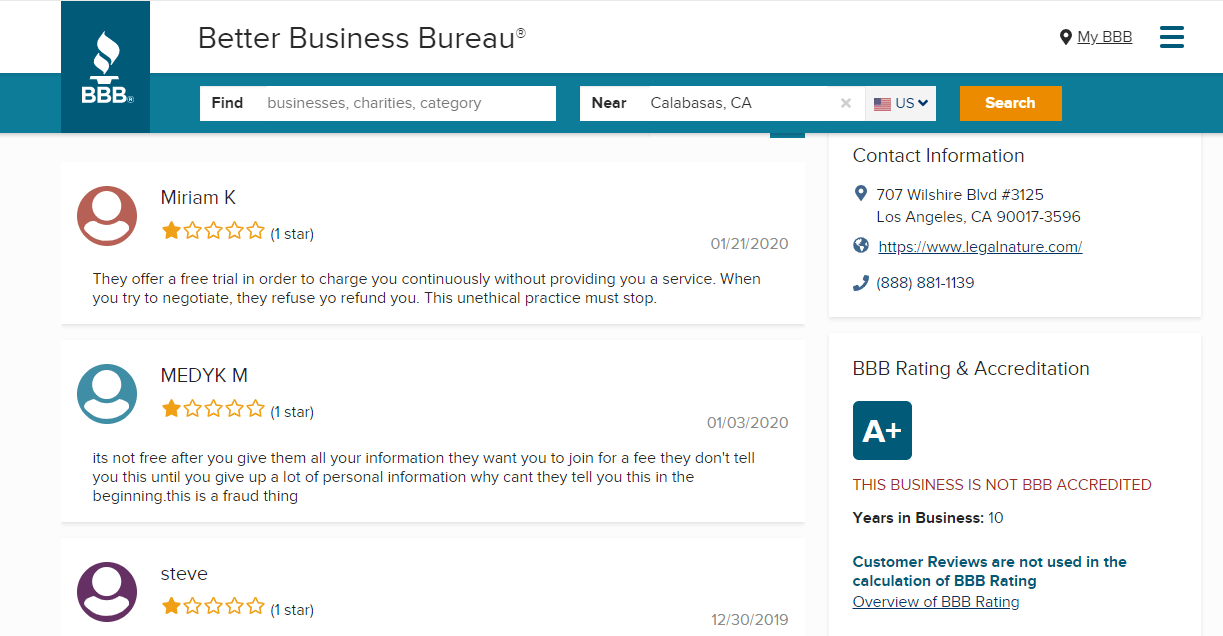1223x636 pixels.
Task: Focus the Find businesses search field
Action: [x=378, y=103]
